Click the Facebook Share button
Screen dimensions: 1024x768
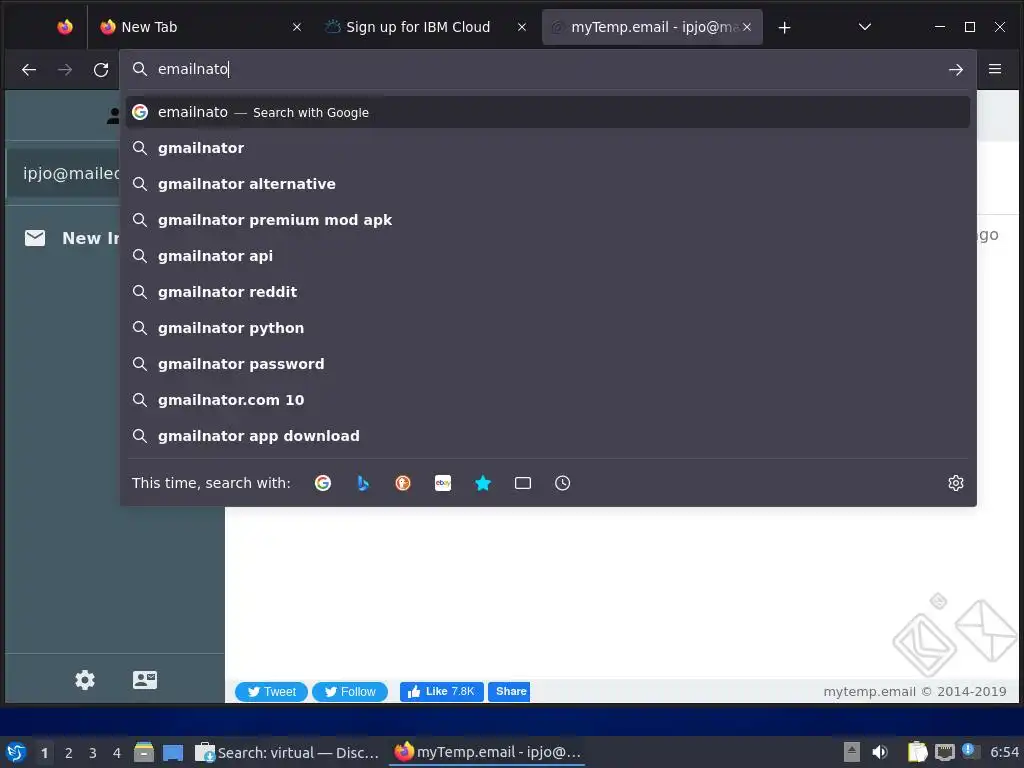pos(509,692)
